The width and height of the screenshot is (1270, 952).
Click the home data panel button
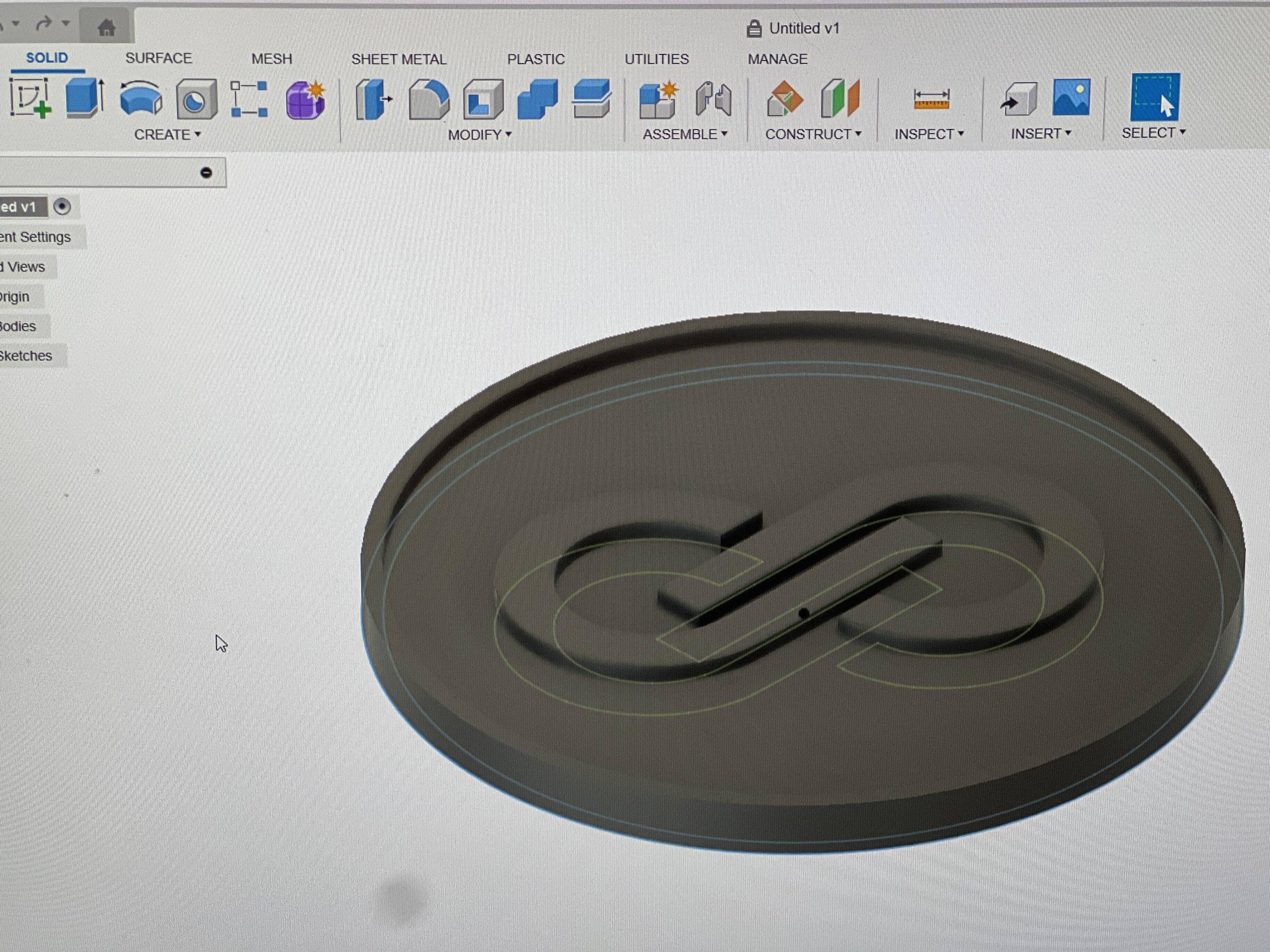106,27
